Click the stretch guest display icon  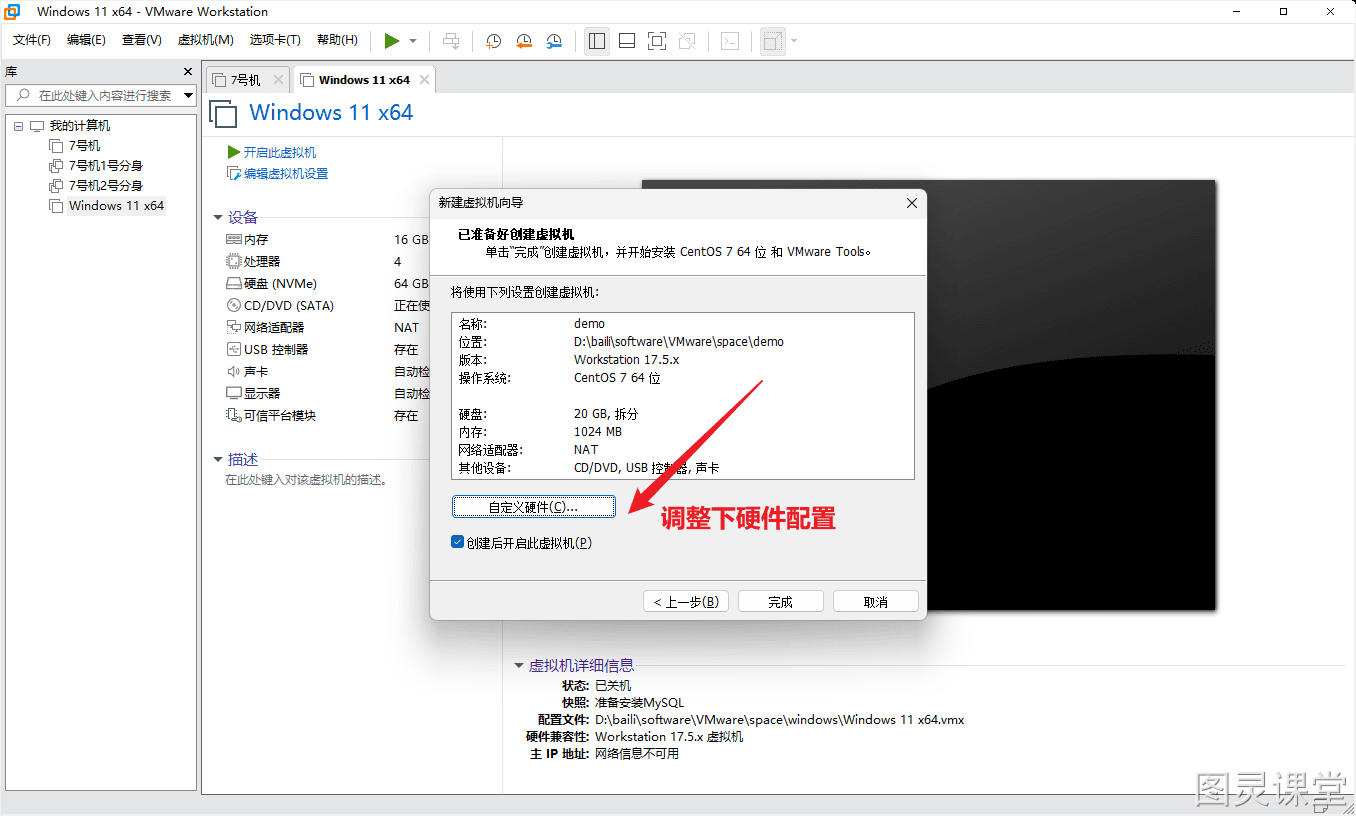(773, 41)
